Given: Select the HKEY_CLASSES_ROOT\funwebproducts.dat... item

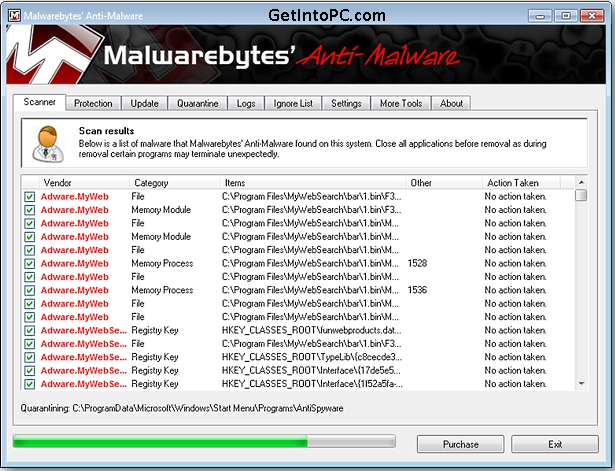Looking at the screenshot, I should 312,331.
